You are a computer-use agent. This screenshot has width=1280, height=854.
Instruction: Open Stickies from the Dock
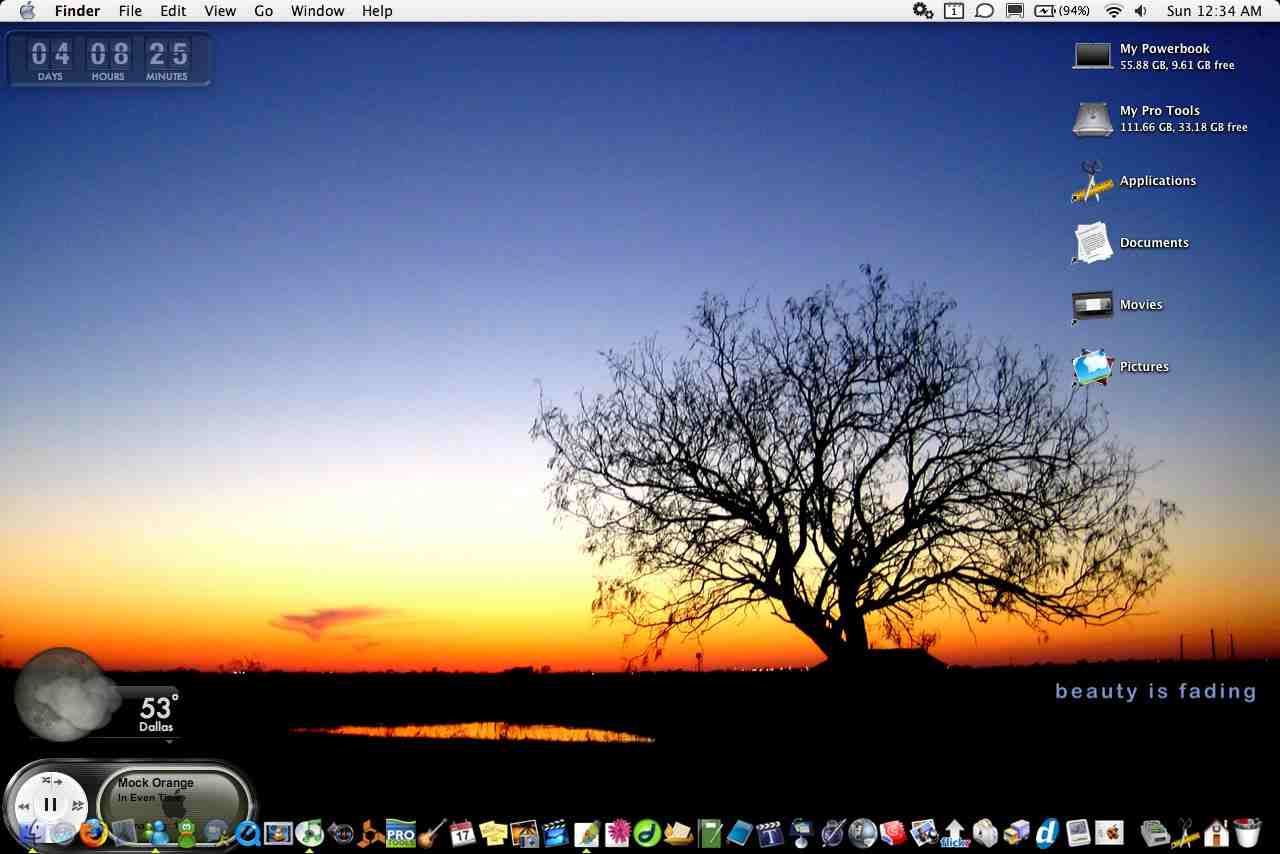click(x=493, y=832)
